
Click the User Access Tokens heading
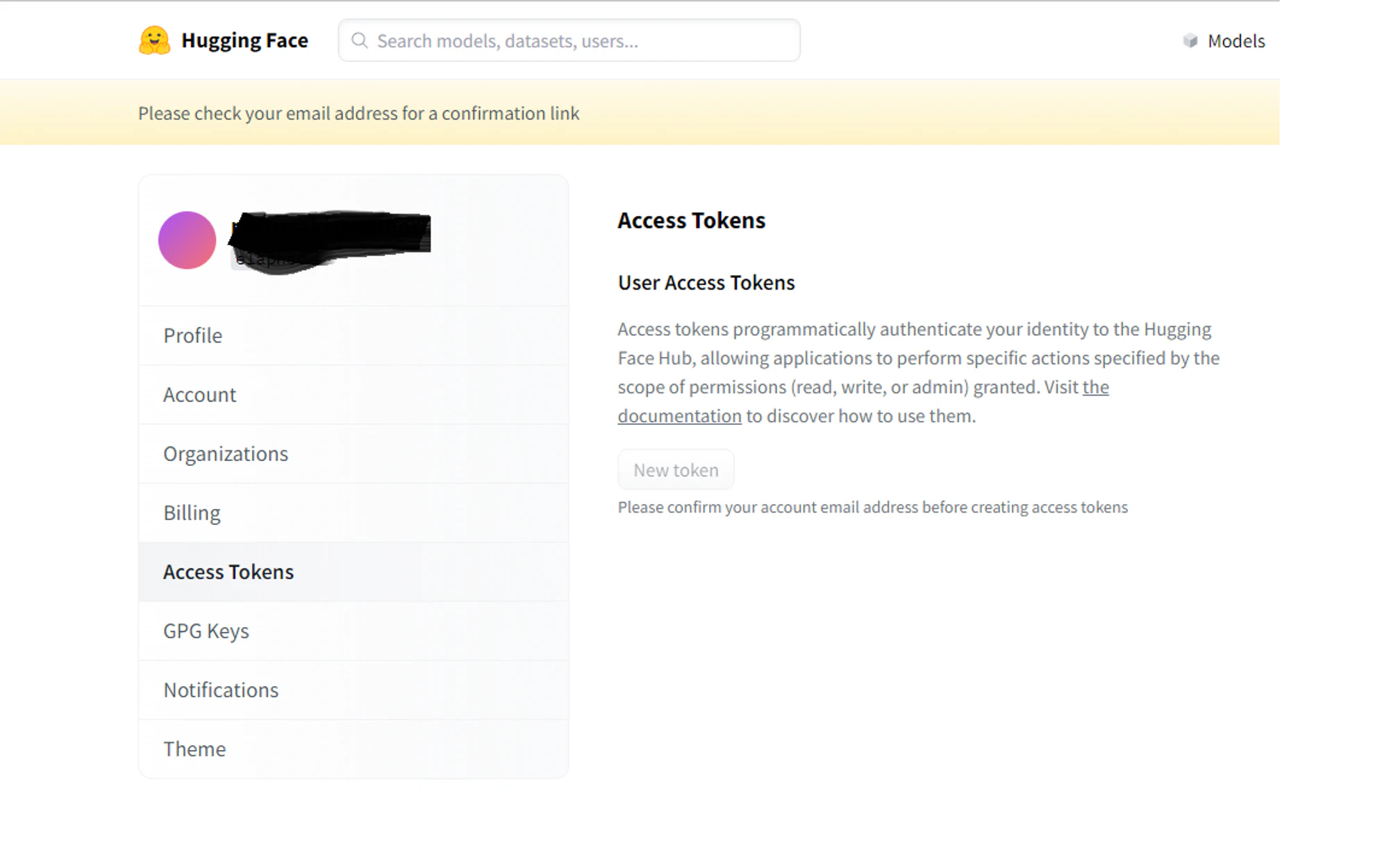[x=706, y=283]
